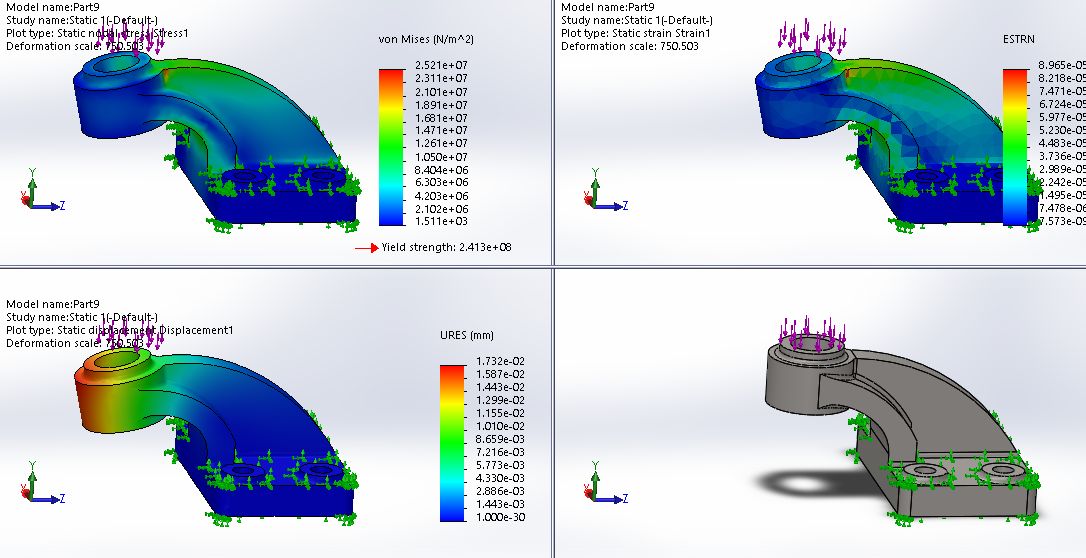Click the legend value 1.443e-03
This screenshot has height=558, width=1086.
click(501, 505)
